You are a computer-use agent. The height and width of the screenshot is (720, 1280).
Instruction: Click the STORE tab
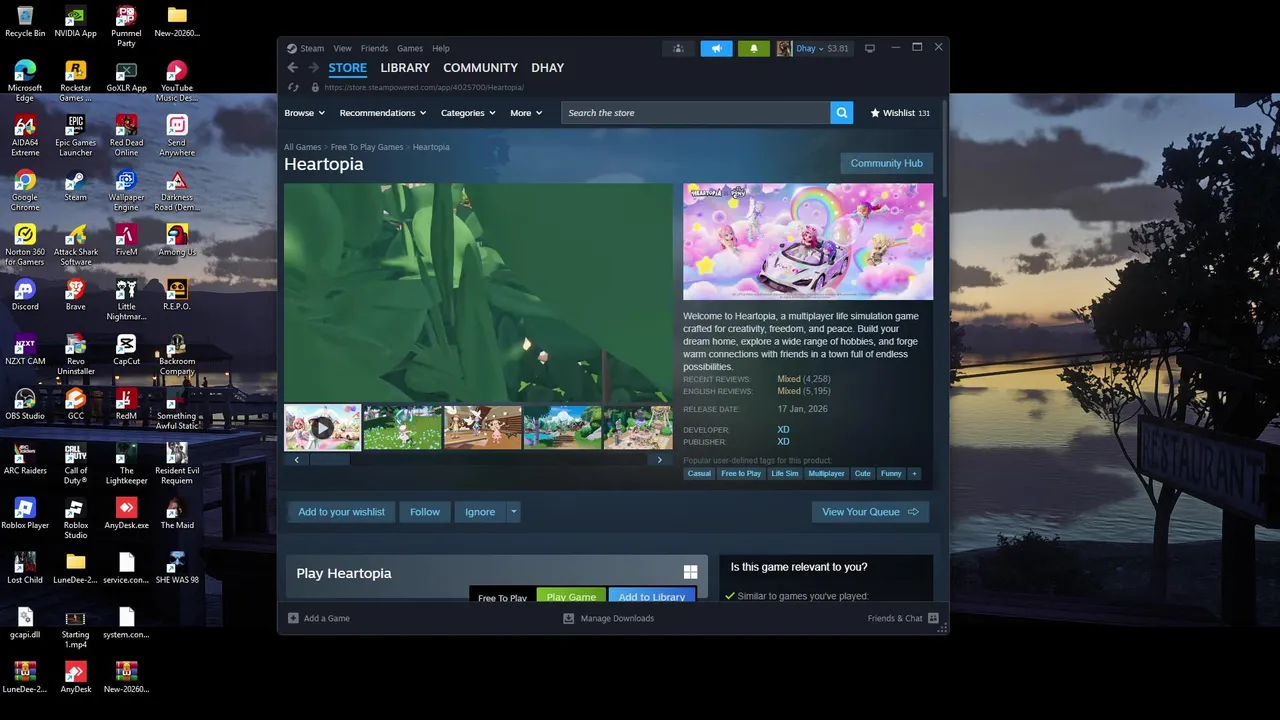click(348, 68)
